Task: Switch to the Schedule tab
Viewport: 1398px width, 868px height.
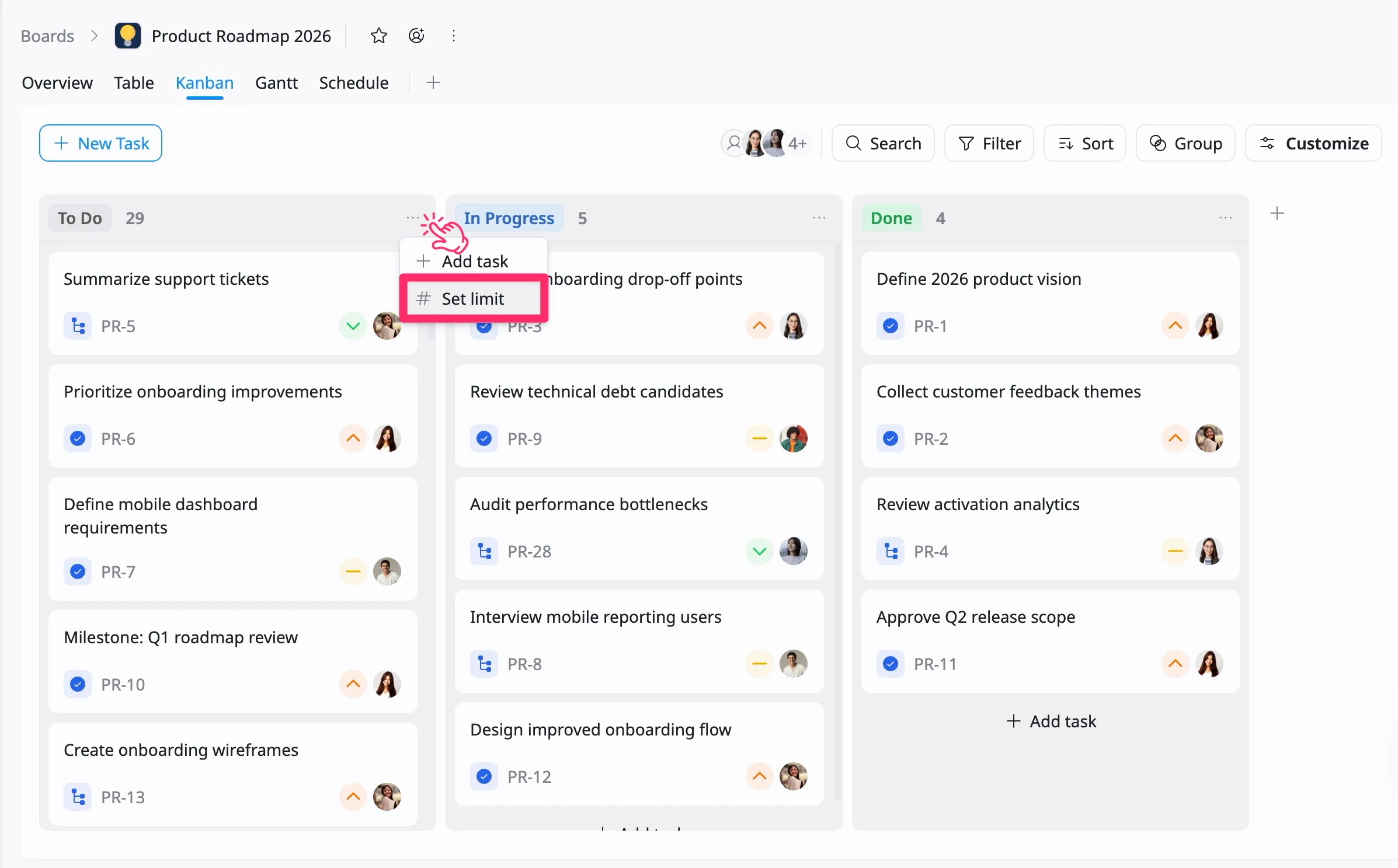Action: point(353,82)
